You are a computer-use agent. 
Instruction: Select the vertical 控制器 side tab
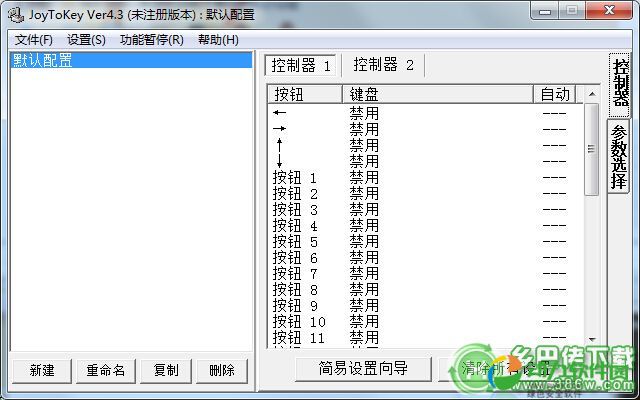click(621, 80)
